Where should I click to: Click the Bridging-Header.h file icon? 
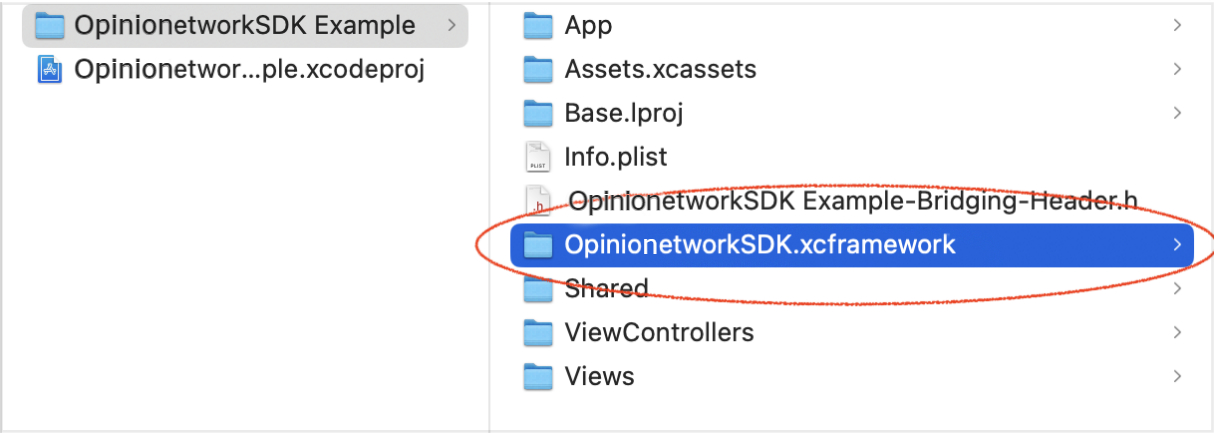click(538, 201)
